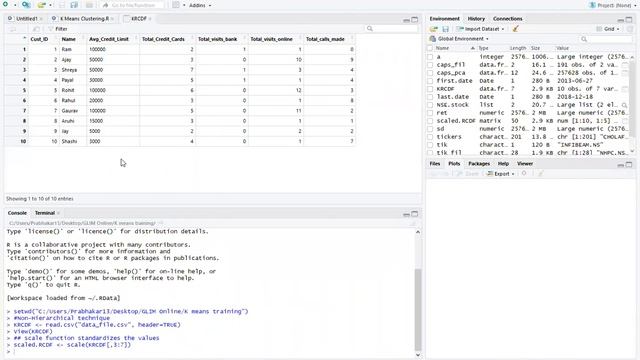Check the checkbox for KRCDF in Environment
This screenshot has height=360, width=640.
[x=430, y=89]
